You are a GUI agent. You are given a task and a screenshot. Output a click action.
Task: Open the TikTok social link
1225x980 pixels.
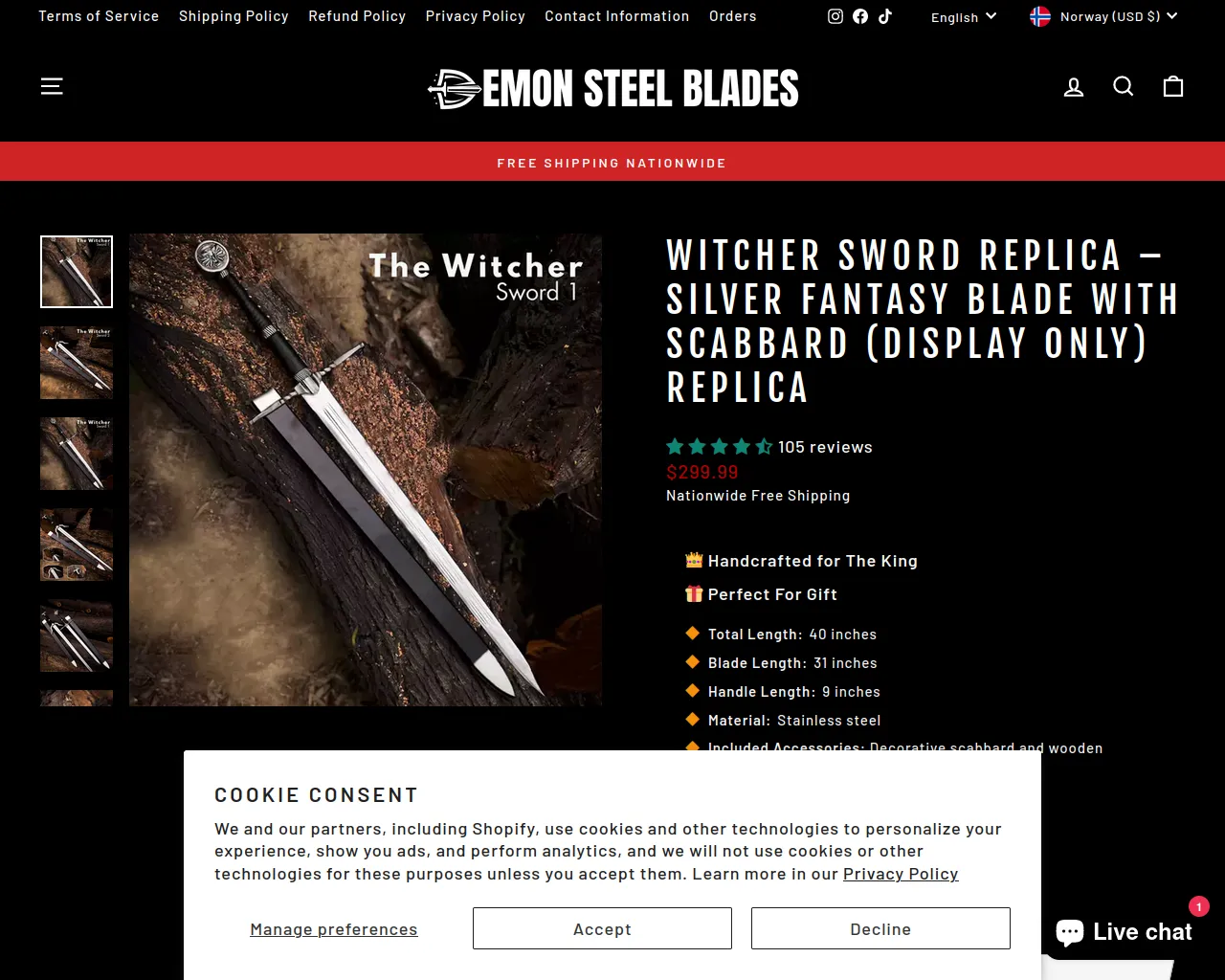(x=885, y=16)
